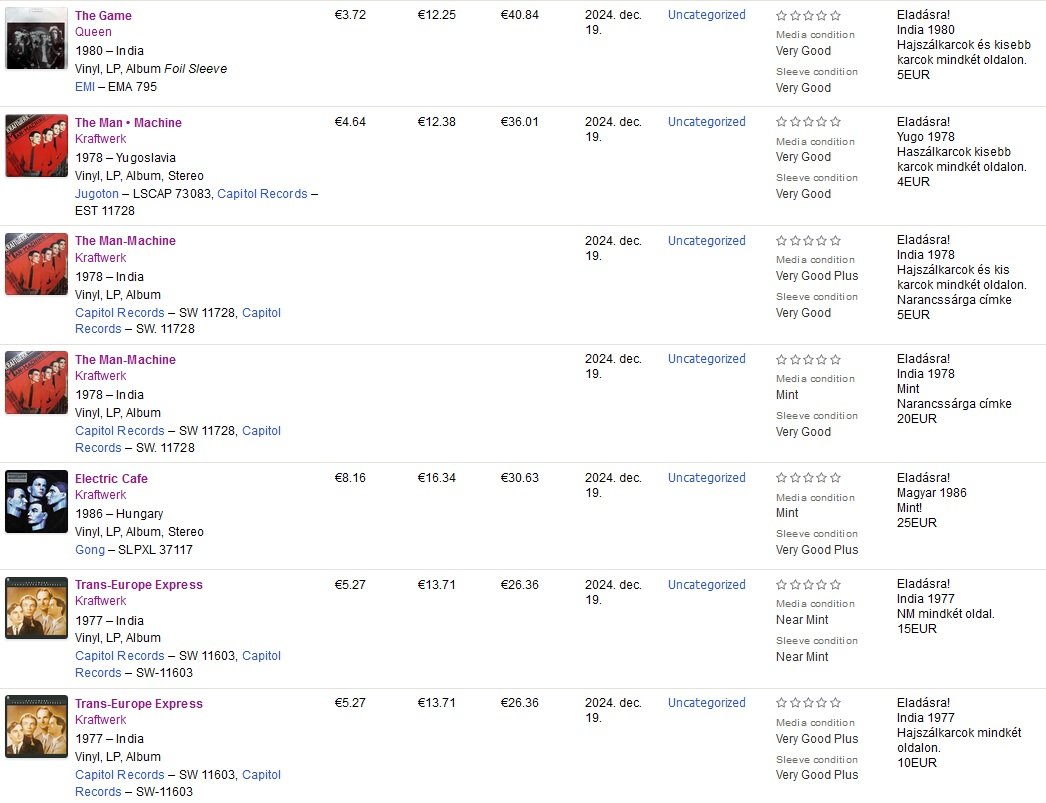Rate the Mint copy of The Man-Machine four stars
Image resolution: width=1046 pixels, height=803 pixels.
(x=822, y=360)
